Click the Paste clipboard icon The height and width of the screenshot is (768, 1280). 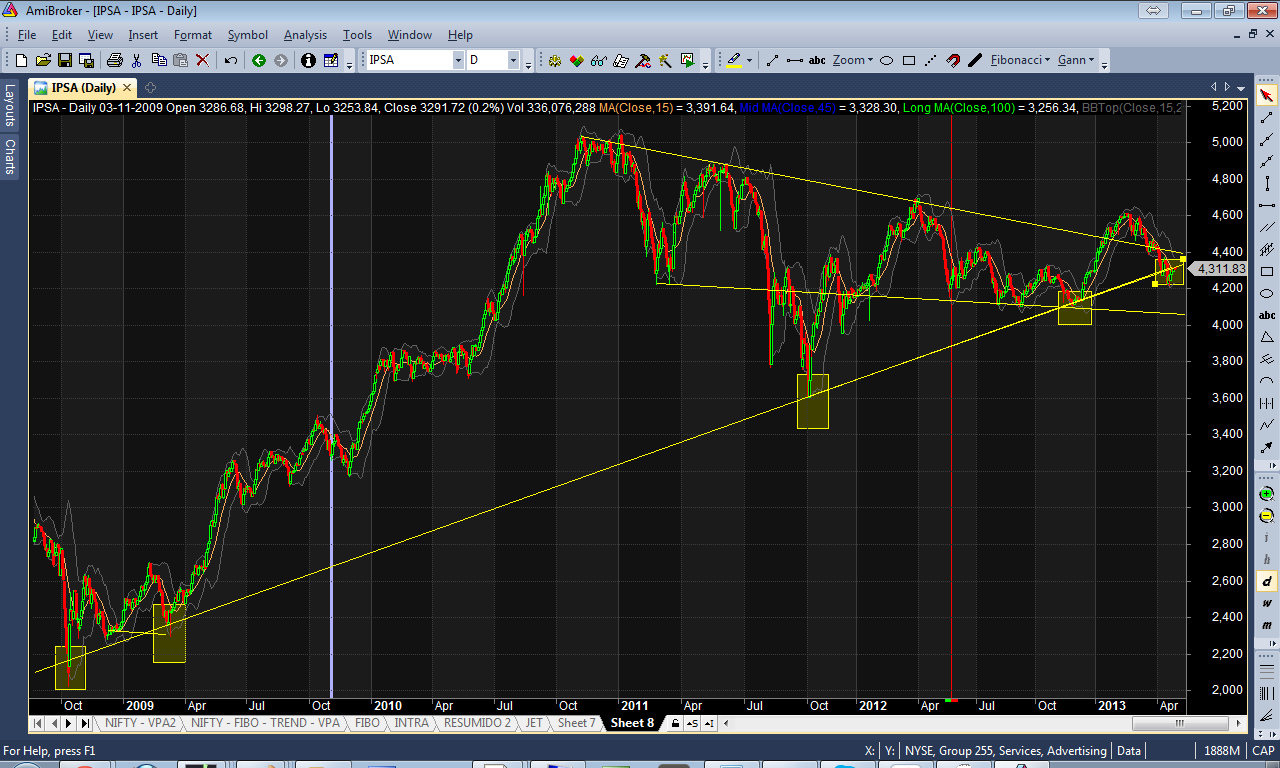181,60
